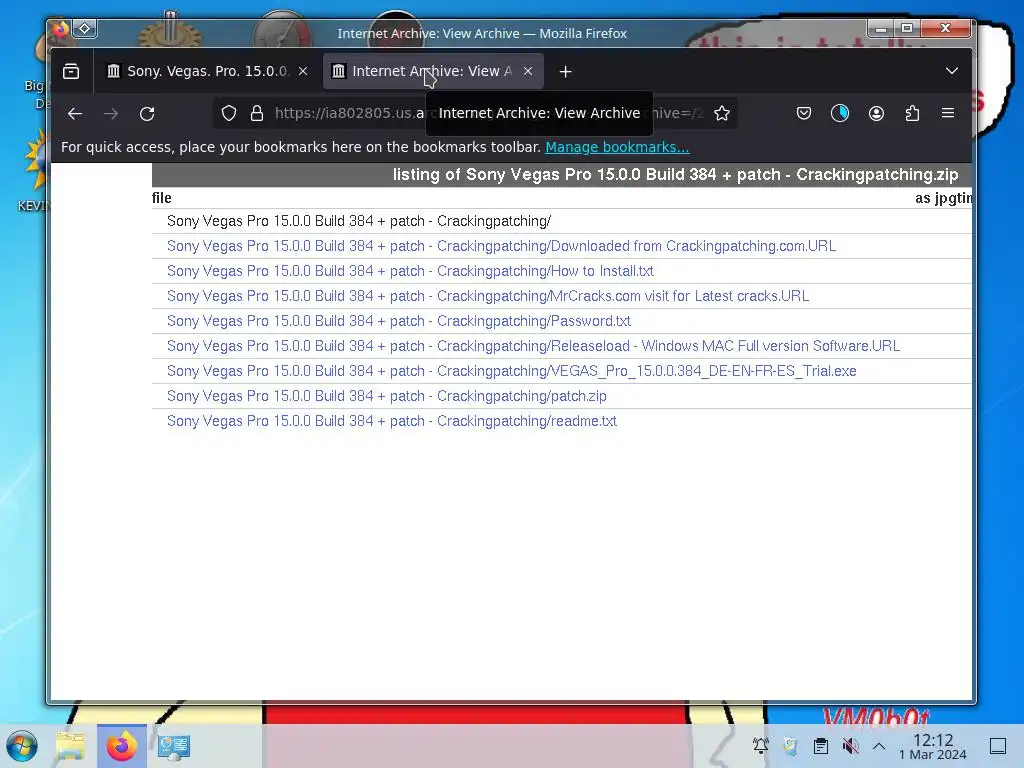
Task: Open MrCracks.com visit for Latest cracks.URL link
Action: [x=488, y=296]
